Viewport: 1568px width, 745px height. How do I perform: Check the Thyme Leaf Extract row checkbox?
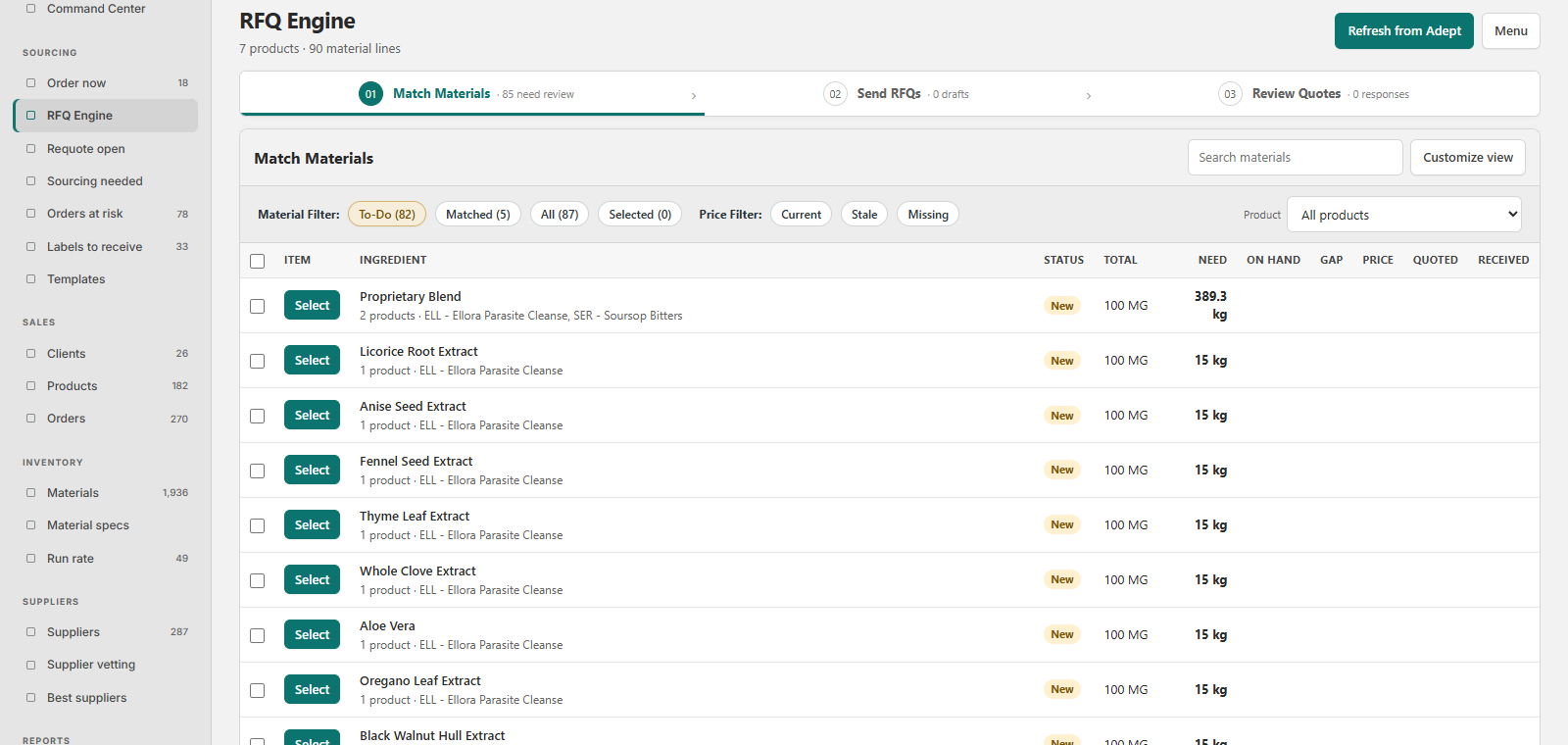pos(258,525)
